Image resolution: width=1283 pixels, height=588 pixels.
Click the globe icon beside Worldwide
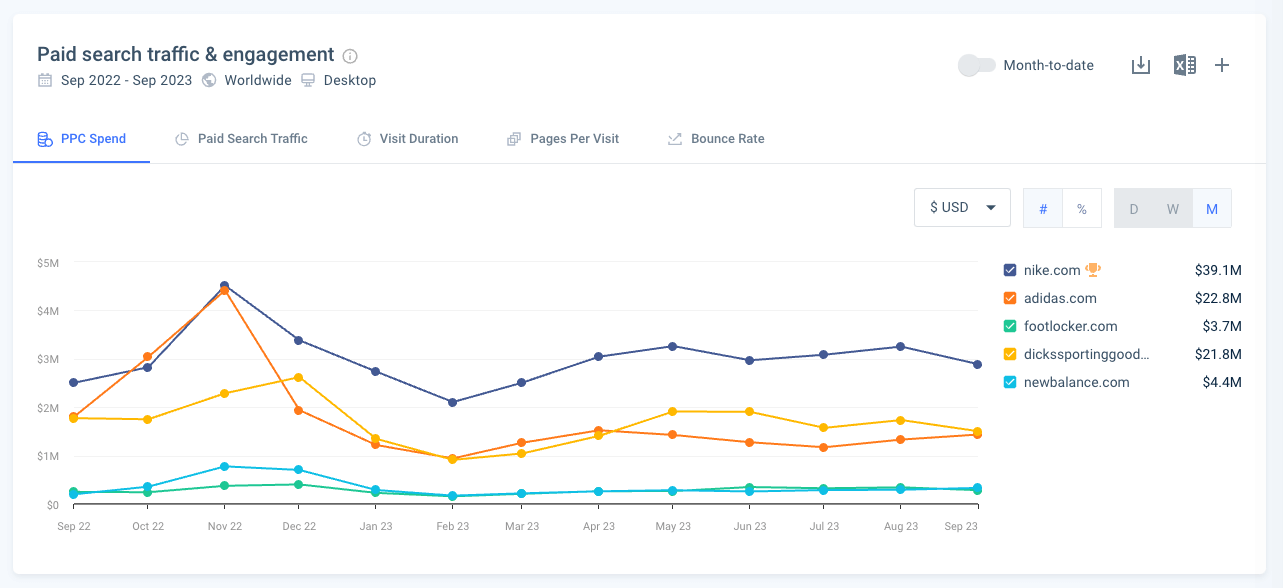[209, 80]
